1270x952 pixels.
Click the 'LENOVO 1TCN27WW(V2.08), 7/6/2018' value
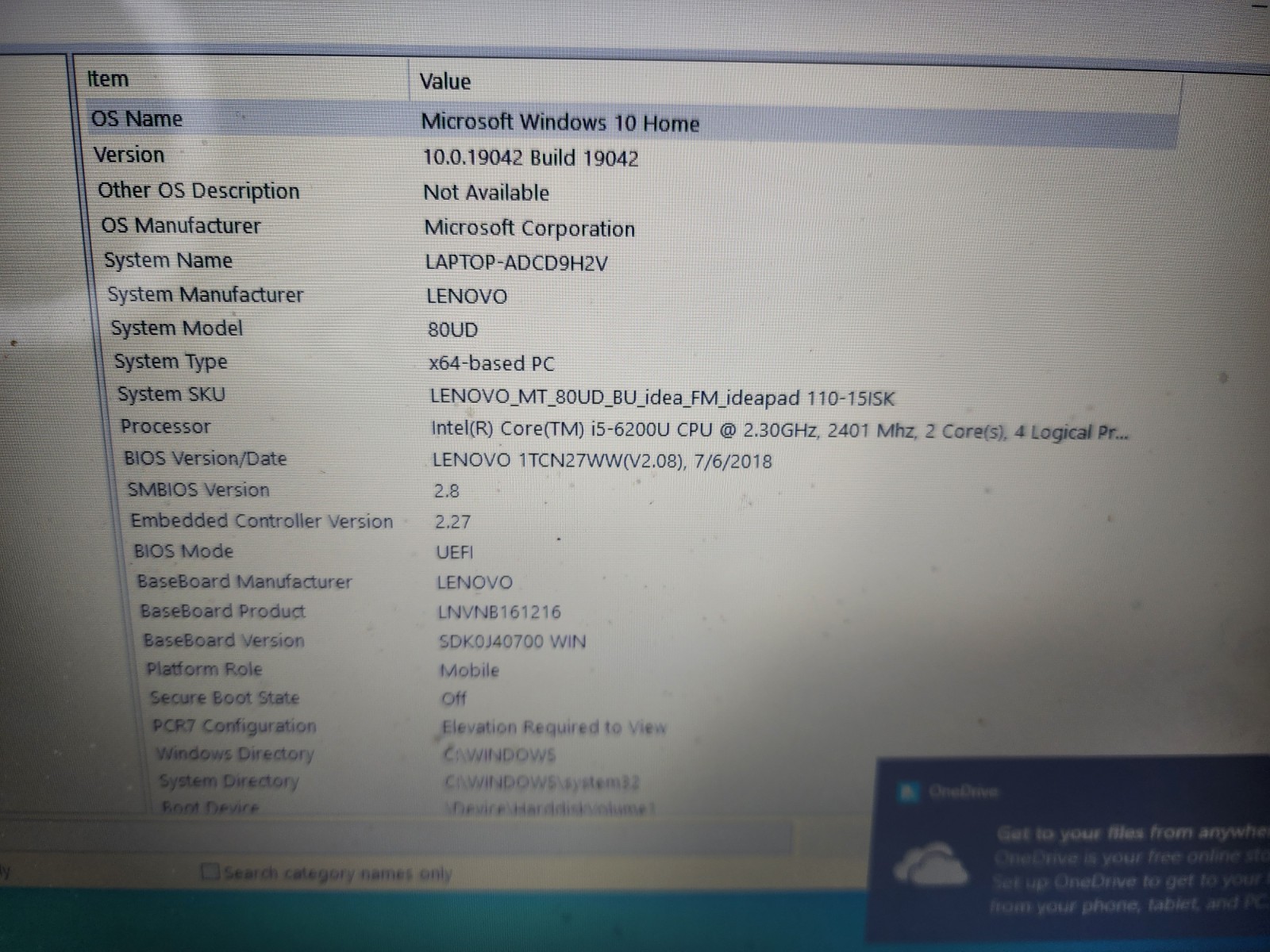pos(602,461)
